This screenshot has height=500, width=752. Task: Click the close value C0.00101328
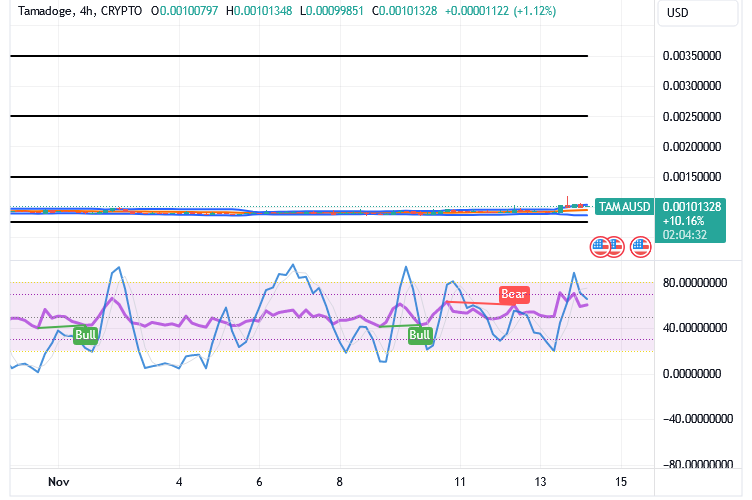click(x=404, y=11)
